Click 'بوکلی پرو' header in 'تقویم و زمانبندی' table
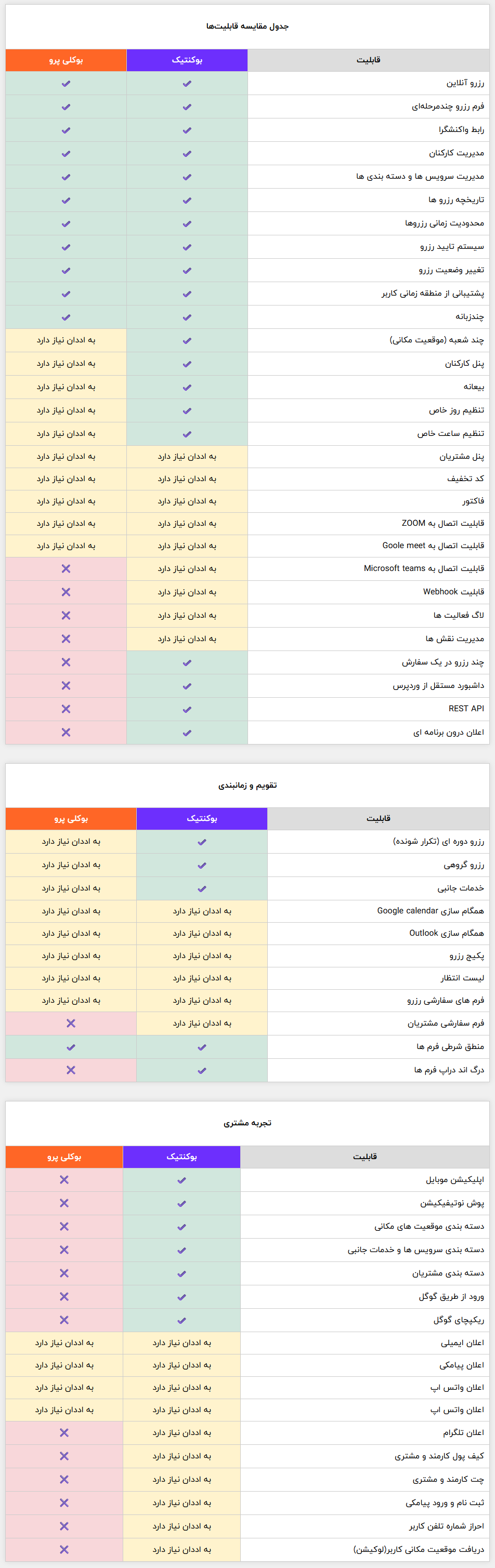This screenshot has height=1568, width=495. [x=71, y=819]
